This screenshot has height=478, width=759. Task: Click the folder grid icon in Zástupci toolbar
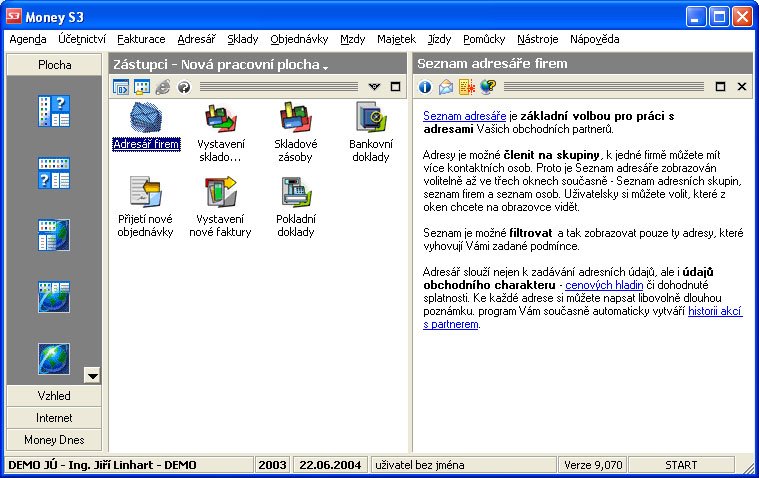coord(142,87)
